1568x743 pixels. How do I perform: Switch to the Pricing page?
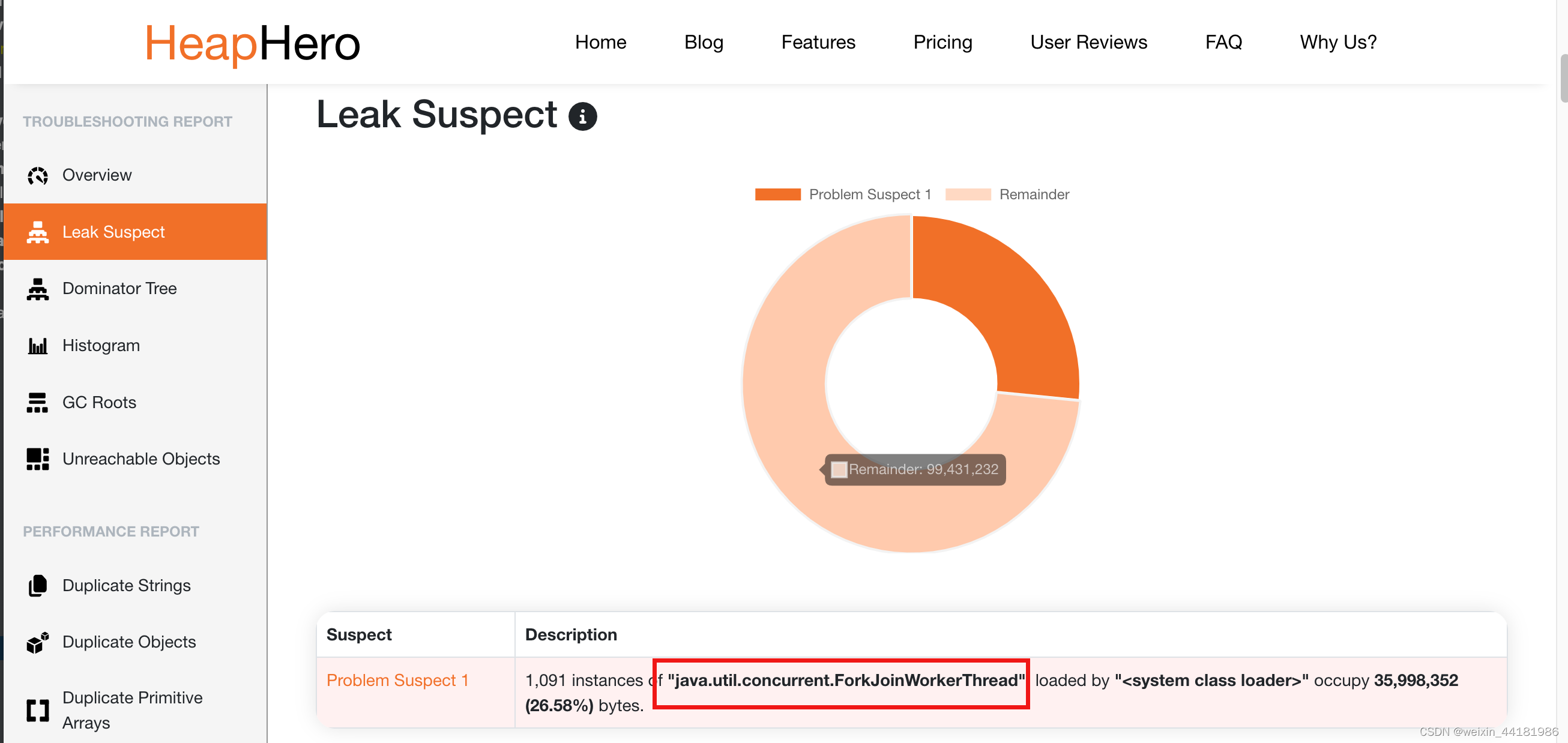coord(942,42)
